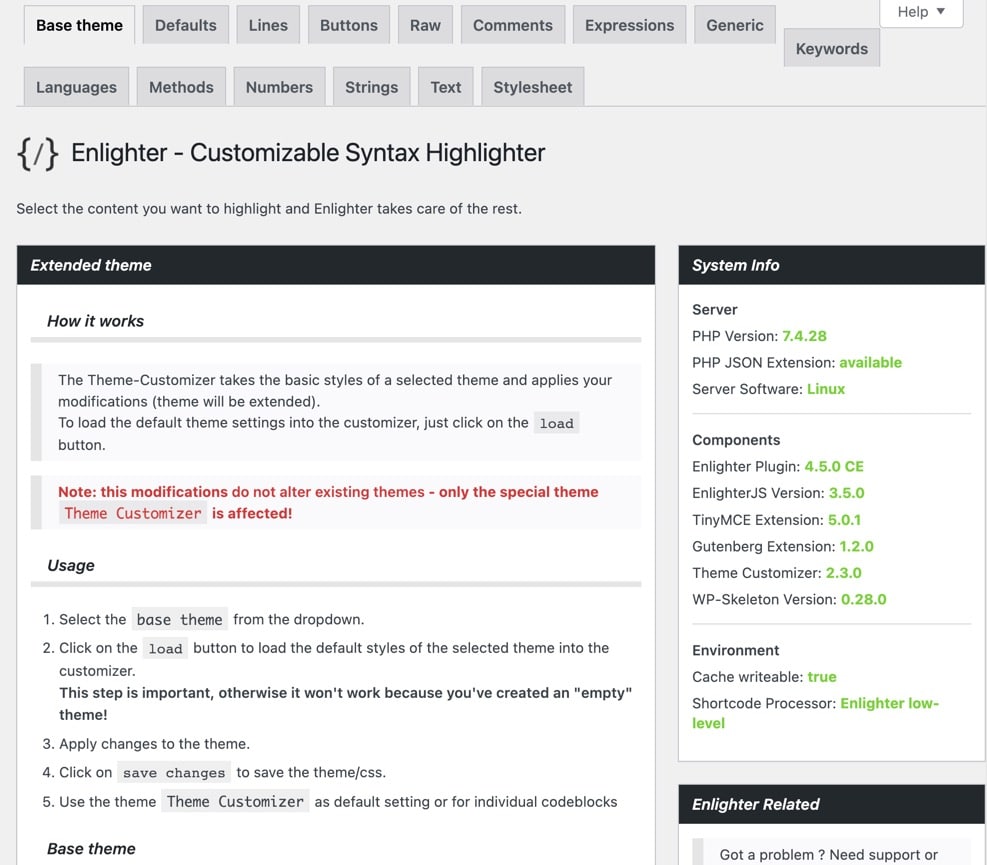Image resolution: width=987 pixels, height=865 pixels.
Task: Click the Enlighter curly braces logo icon
Action: pos(37,153)
